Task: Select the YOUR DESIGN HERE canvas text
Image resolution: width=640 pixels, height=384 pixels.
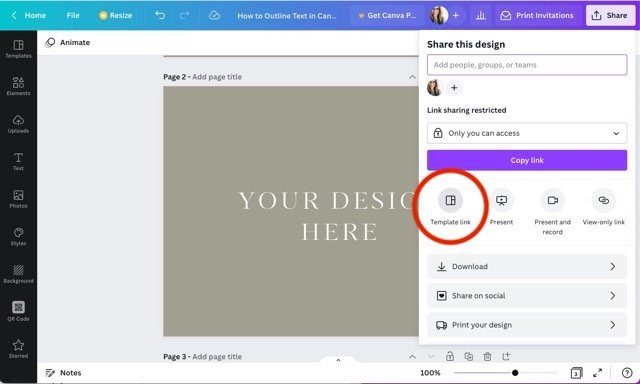Action: pos(328,216)
